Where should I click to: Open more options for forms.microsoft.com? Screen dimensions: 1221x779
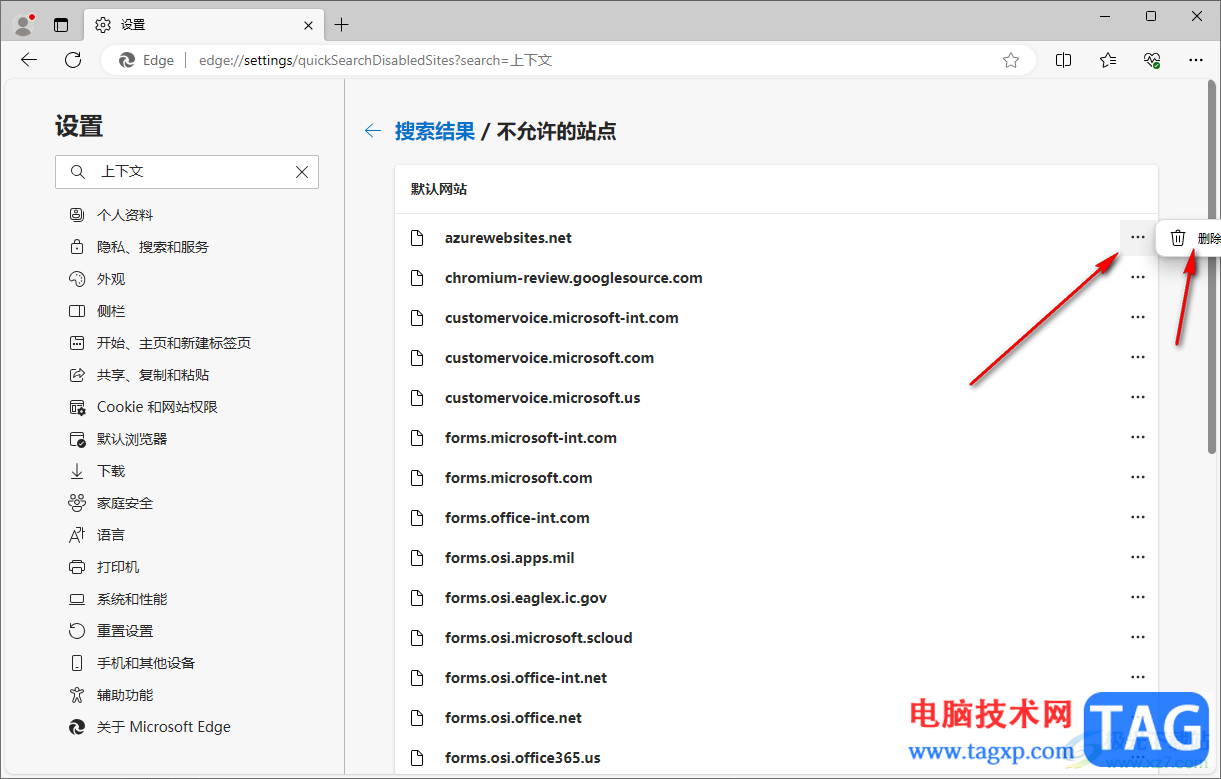click(x=1137, y=478)
